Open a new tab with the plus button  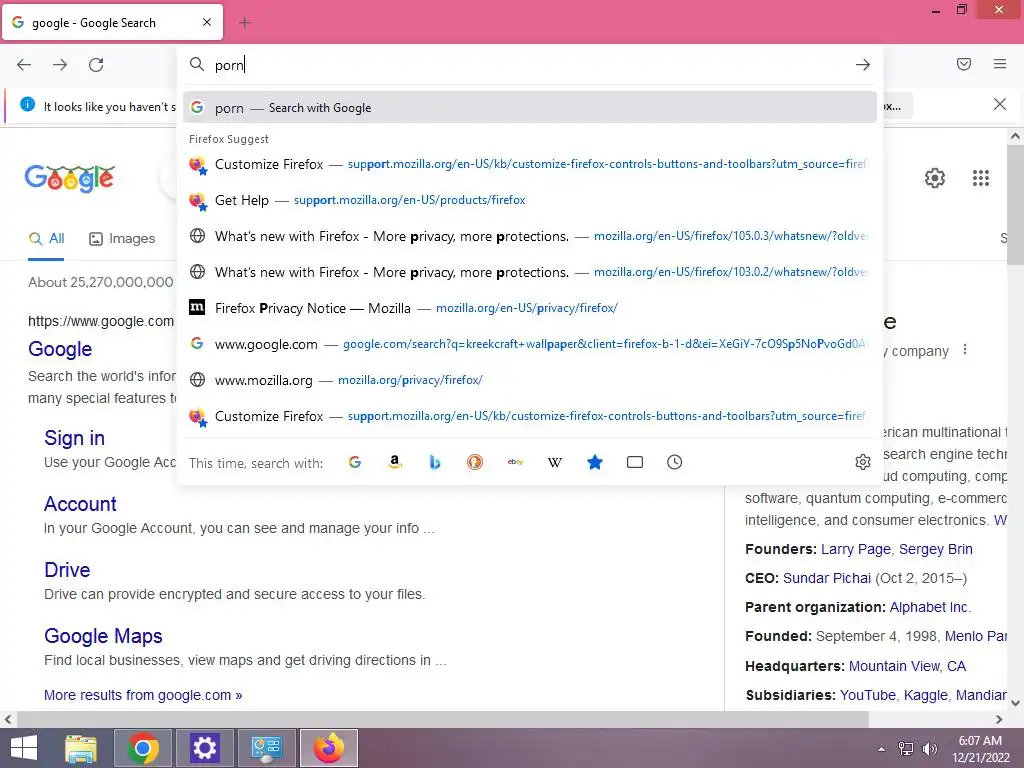pos(245,23)
